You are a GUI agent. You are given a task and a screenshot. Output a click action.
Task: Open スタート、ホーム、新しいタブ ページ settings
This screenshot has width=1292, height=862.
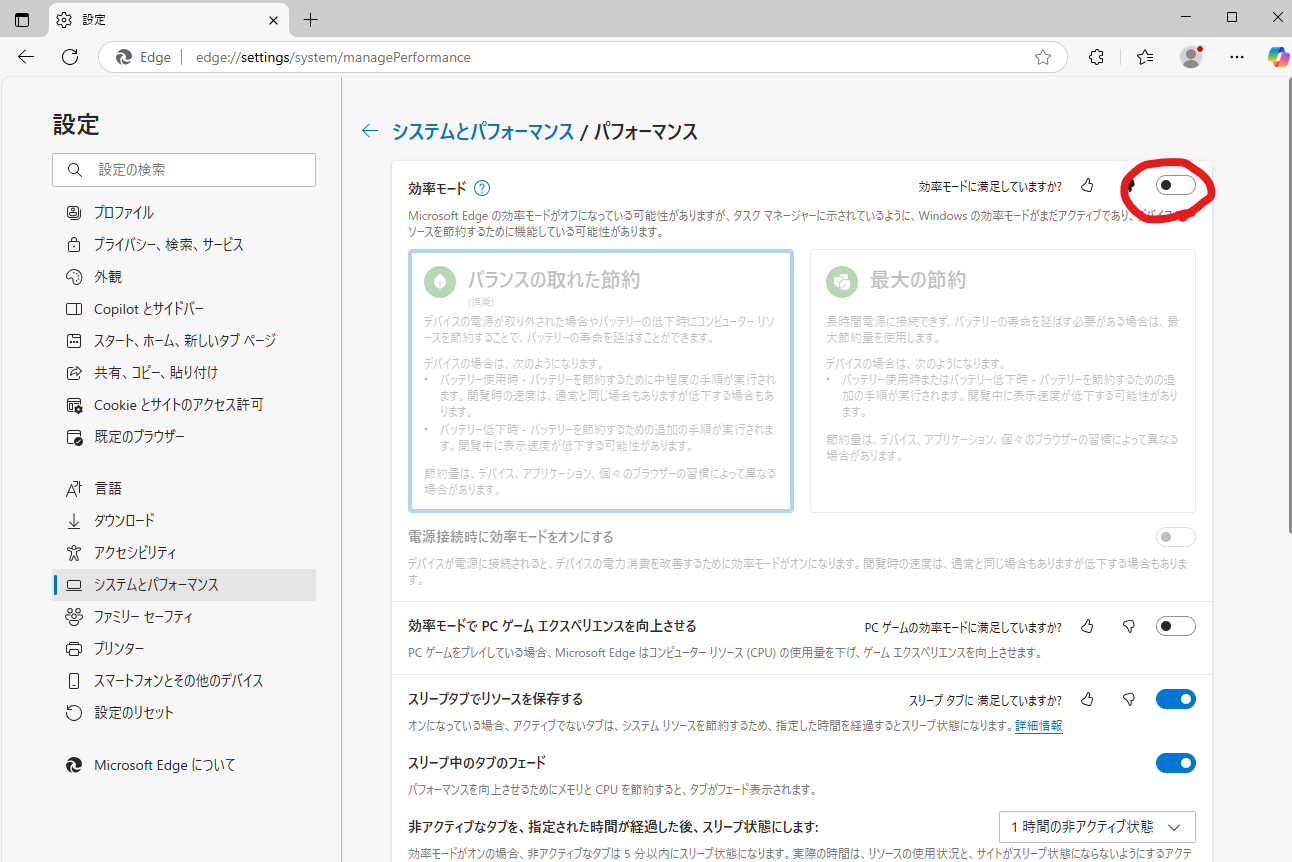tap(184, 340)
